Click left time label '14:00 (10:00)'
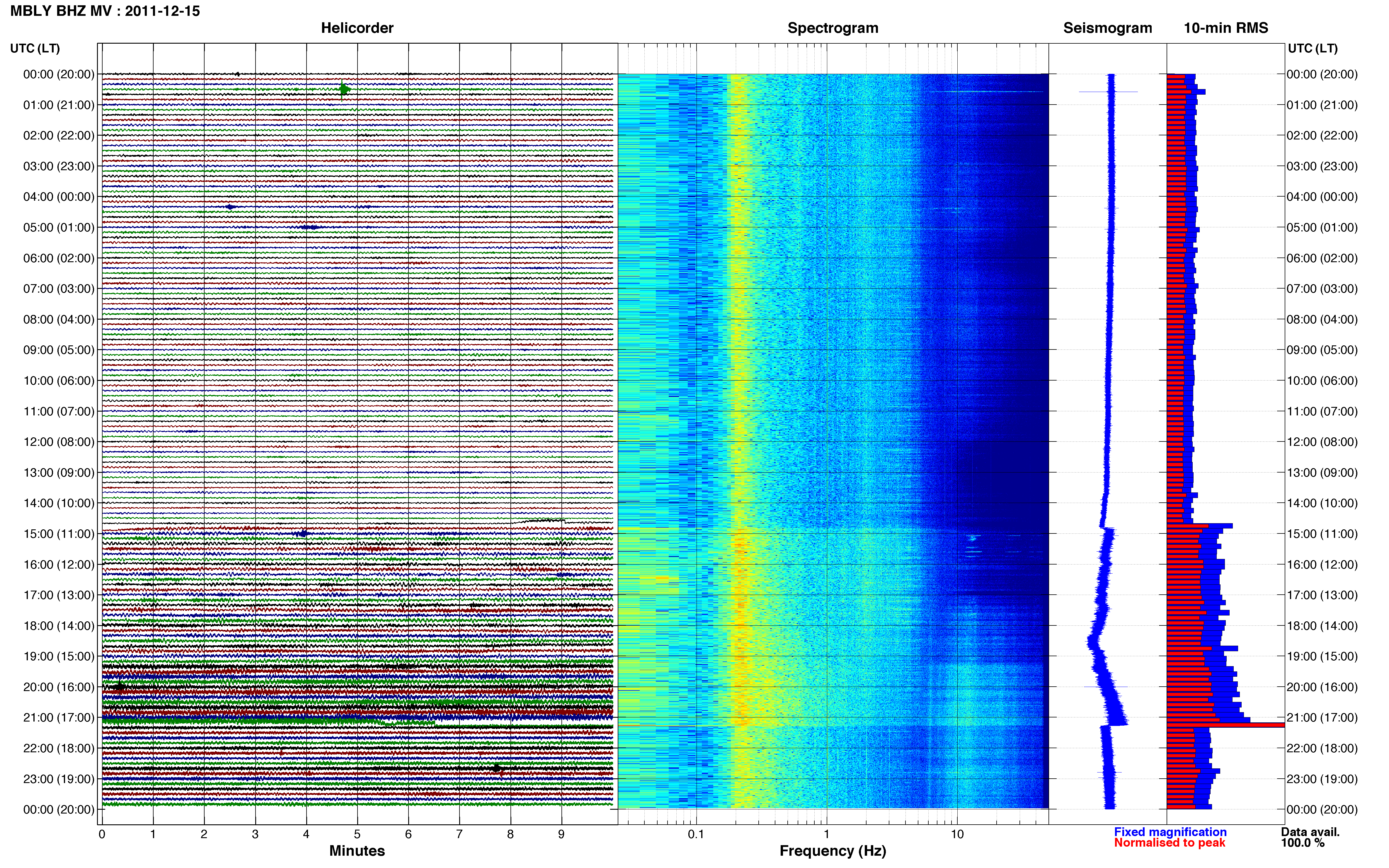The image size is (1389, 868). (59, 503)
